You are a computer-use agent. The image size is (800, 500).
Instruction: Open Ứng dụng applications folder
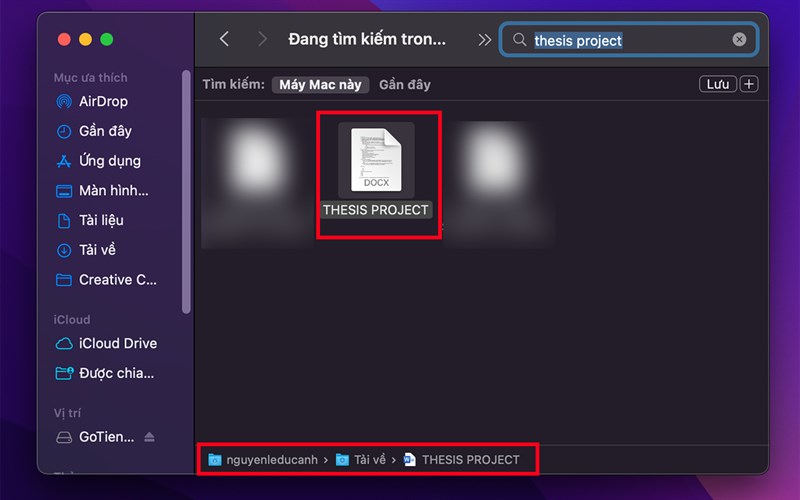click(109, 161)
